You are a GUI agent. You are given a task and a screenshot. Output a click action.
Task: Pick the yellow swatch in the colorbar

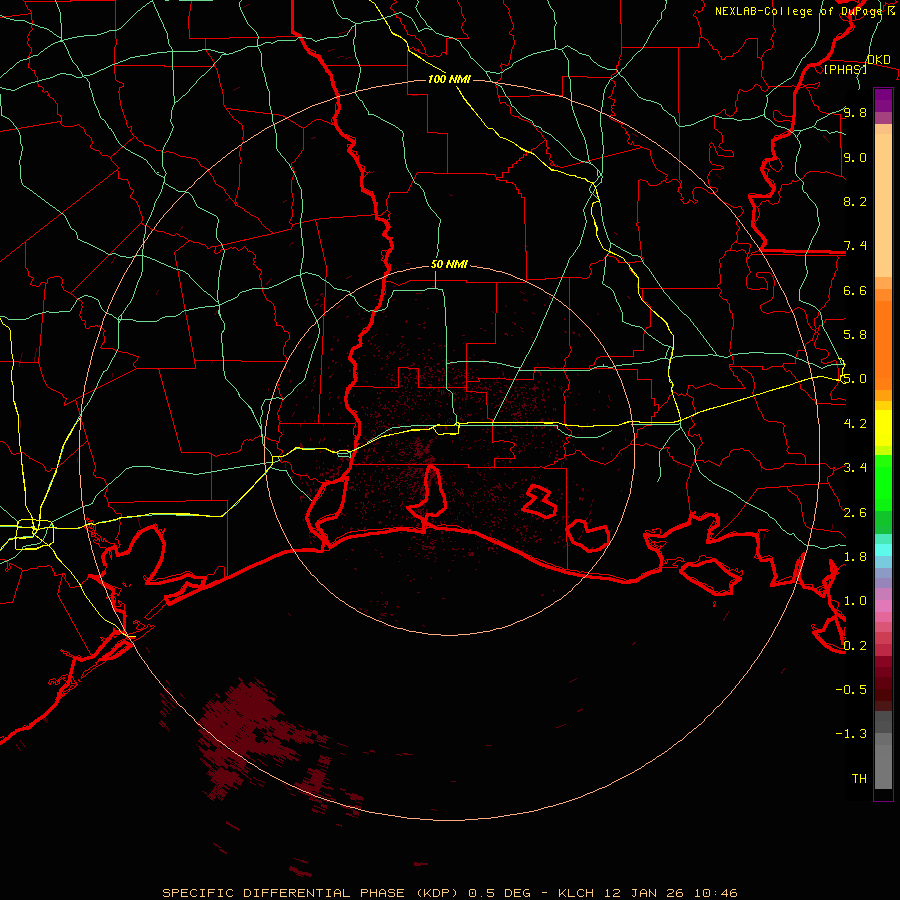point(883,428)
